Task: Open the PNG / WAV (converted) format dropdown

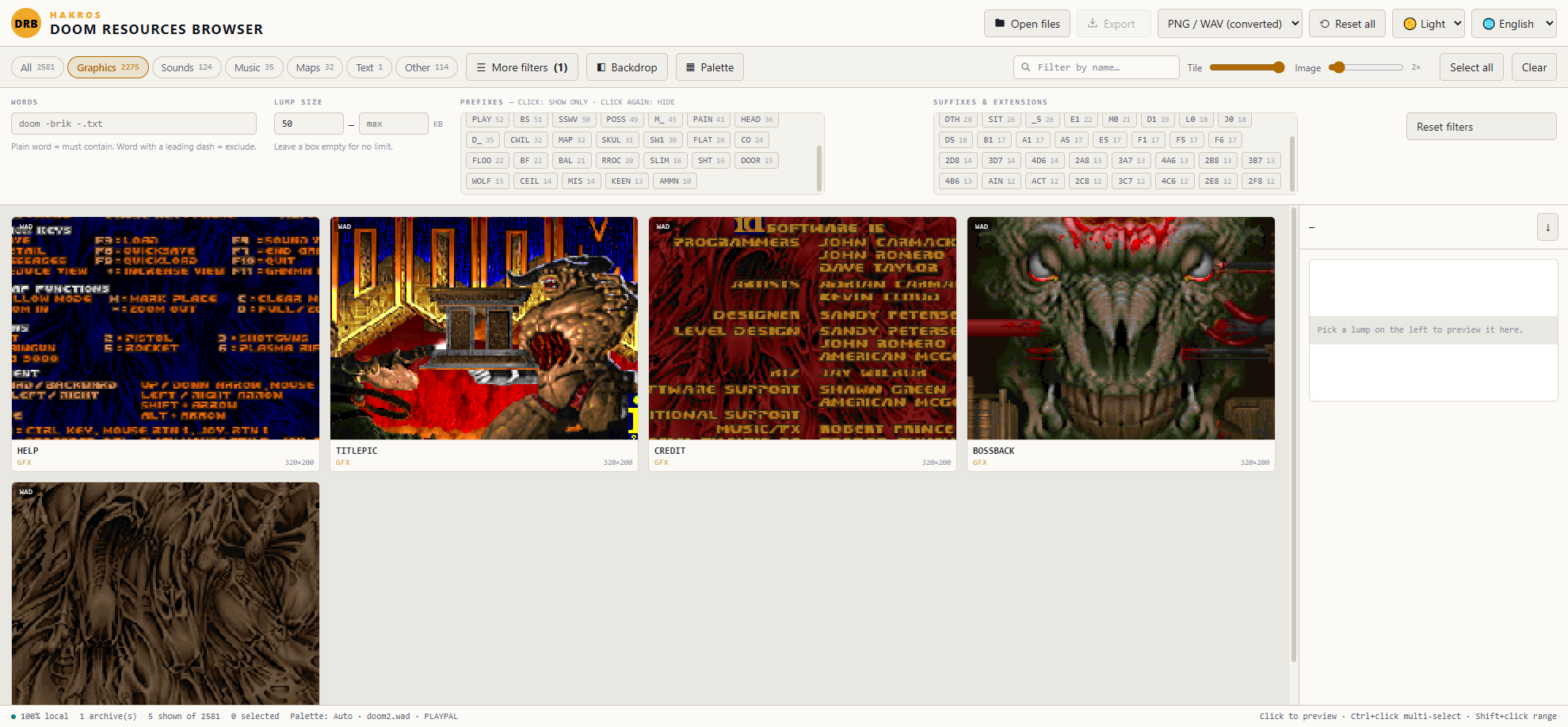Action: tap(1230, 24)
